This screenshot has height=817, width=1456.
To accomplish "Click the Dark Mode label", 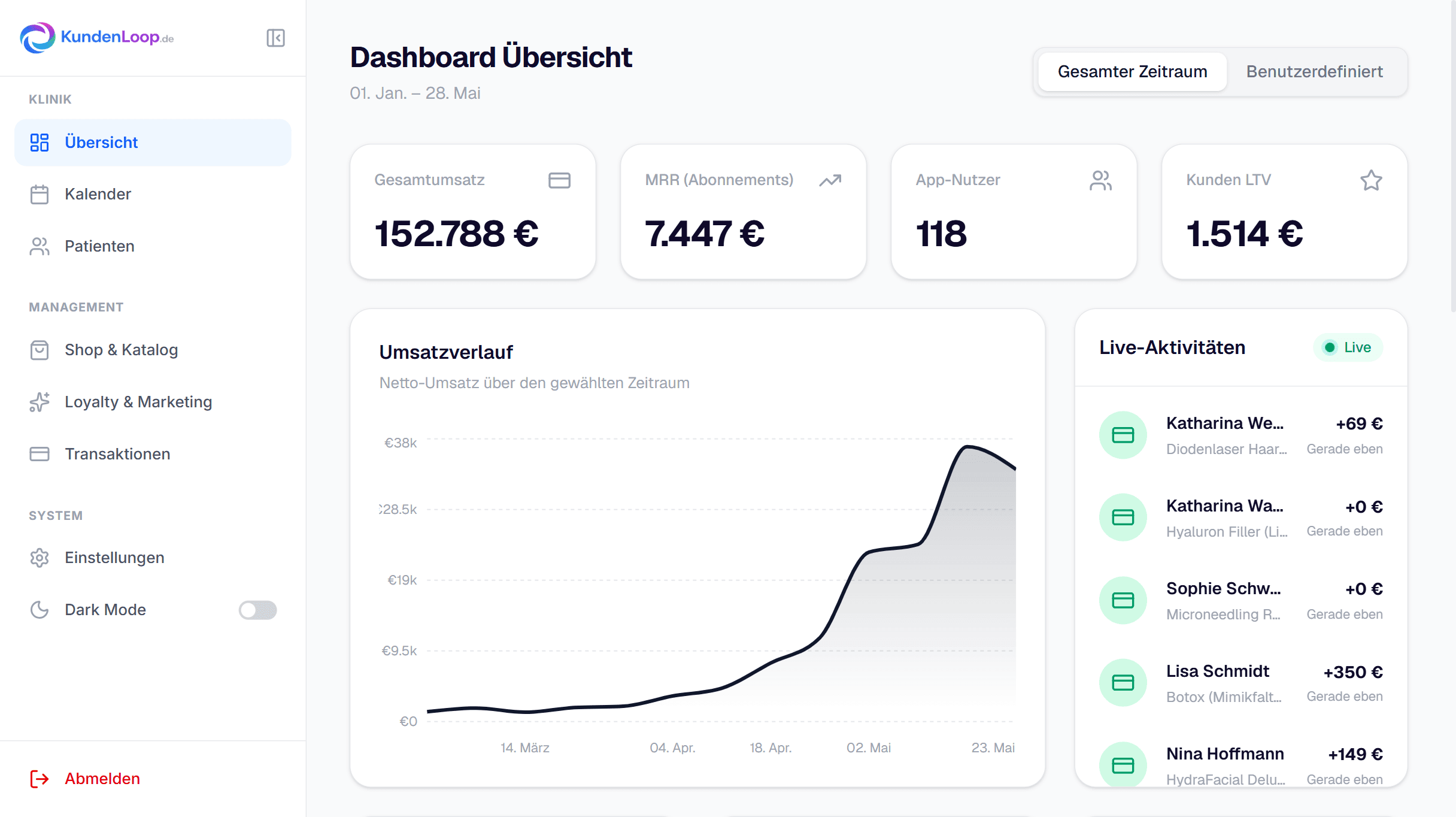I will point(105,610).
